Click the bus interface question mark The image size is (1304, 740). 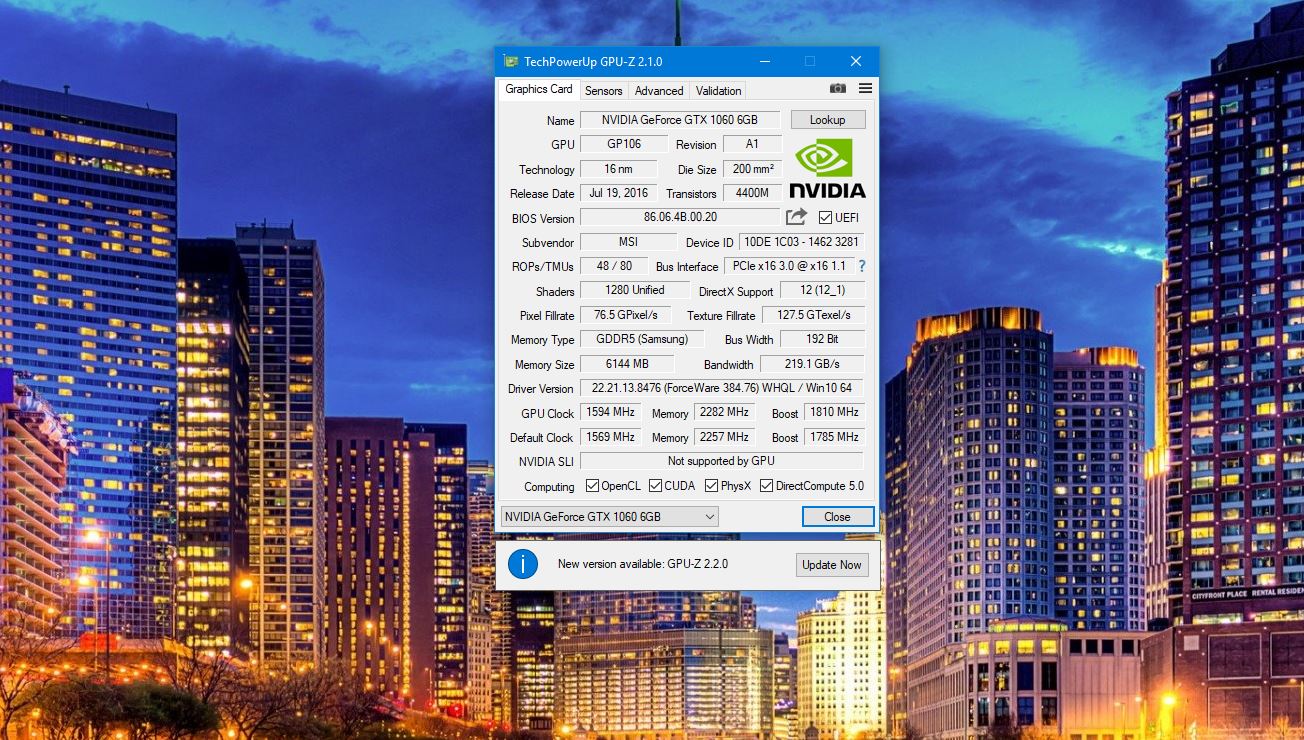(x=862, y=267)
